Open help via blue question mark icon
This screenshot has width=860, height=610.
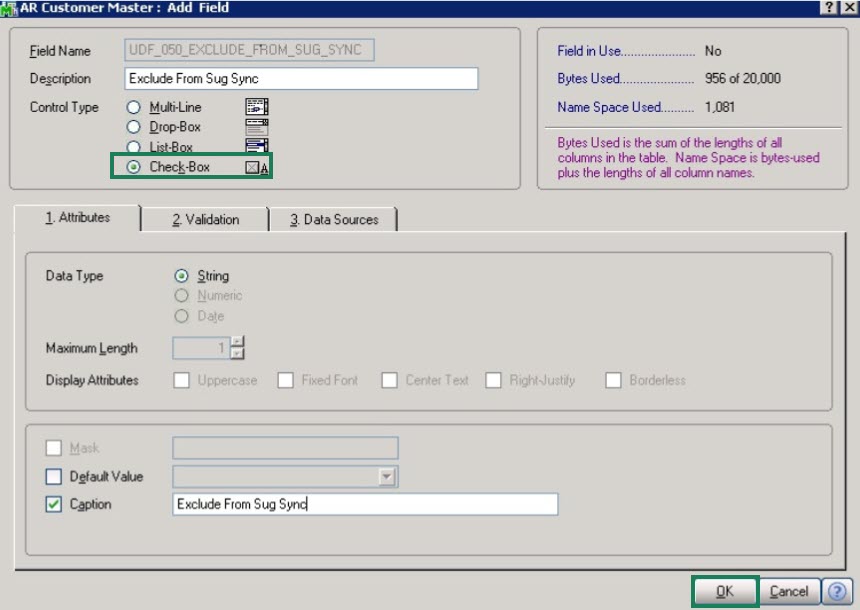point(836,591)
